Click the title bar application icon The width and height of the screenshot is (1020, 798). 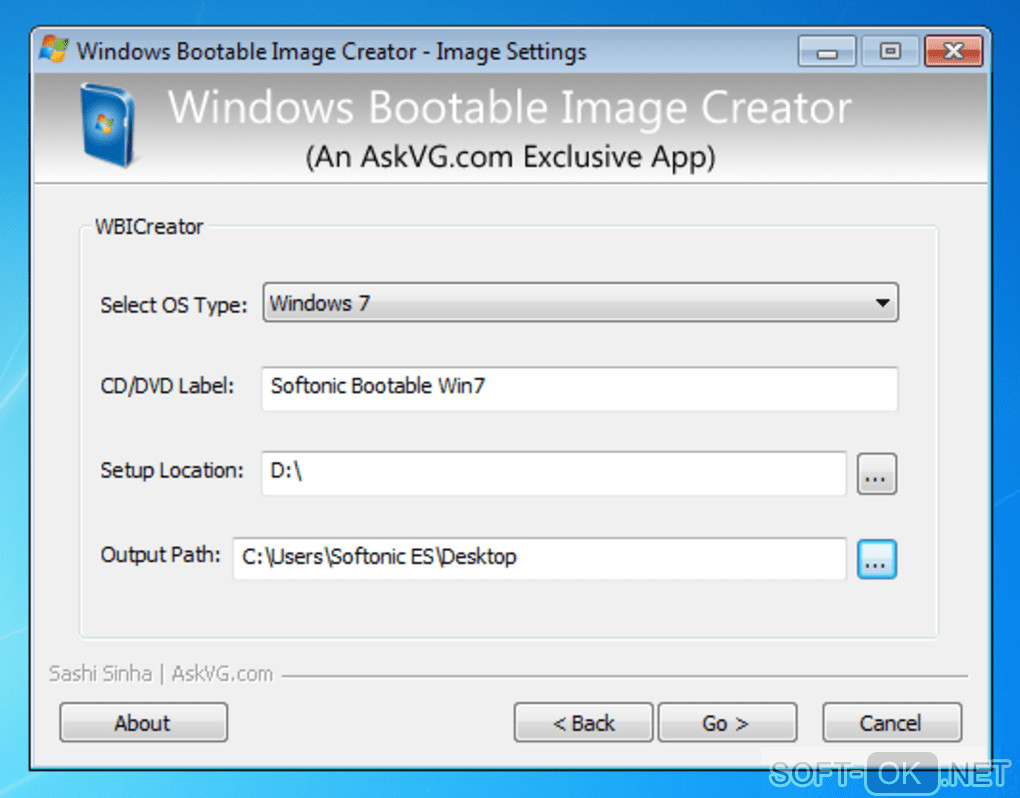(x=54, y=49)
